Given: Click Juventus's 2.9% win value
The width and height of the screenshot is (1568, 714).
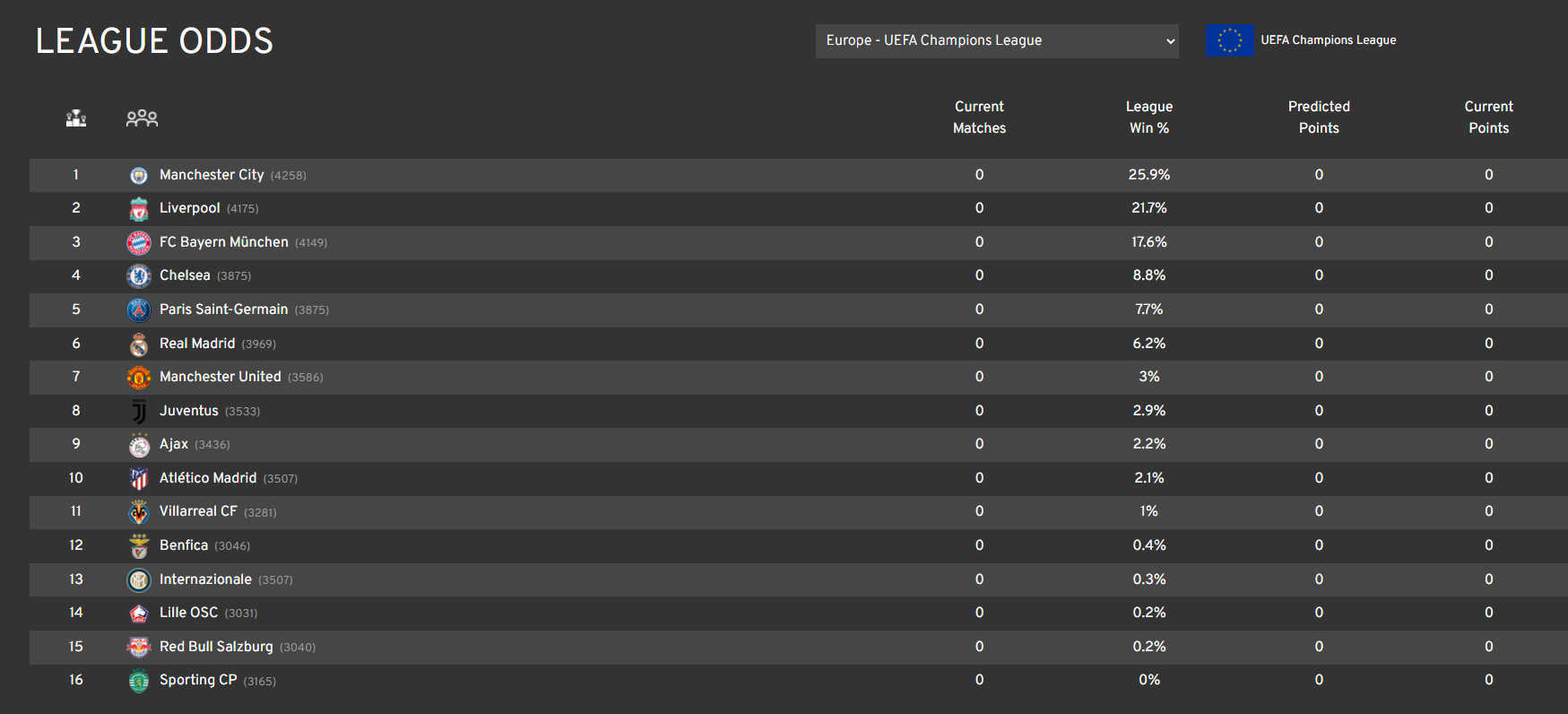Looking at the screenshot, I should [x=1149, y=411].
